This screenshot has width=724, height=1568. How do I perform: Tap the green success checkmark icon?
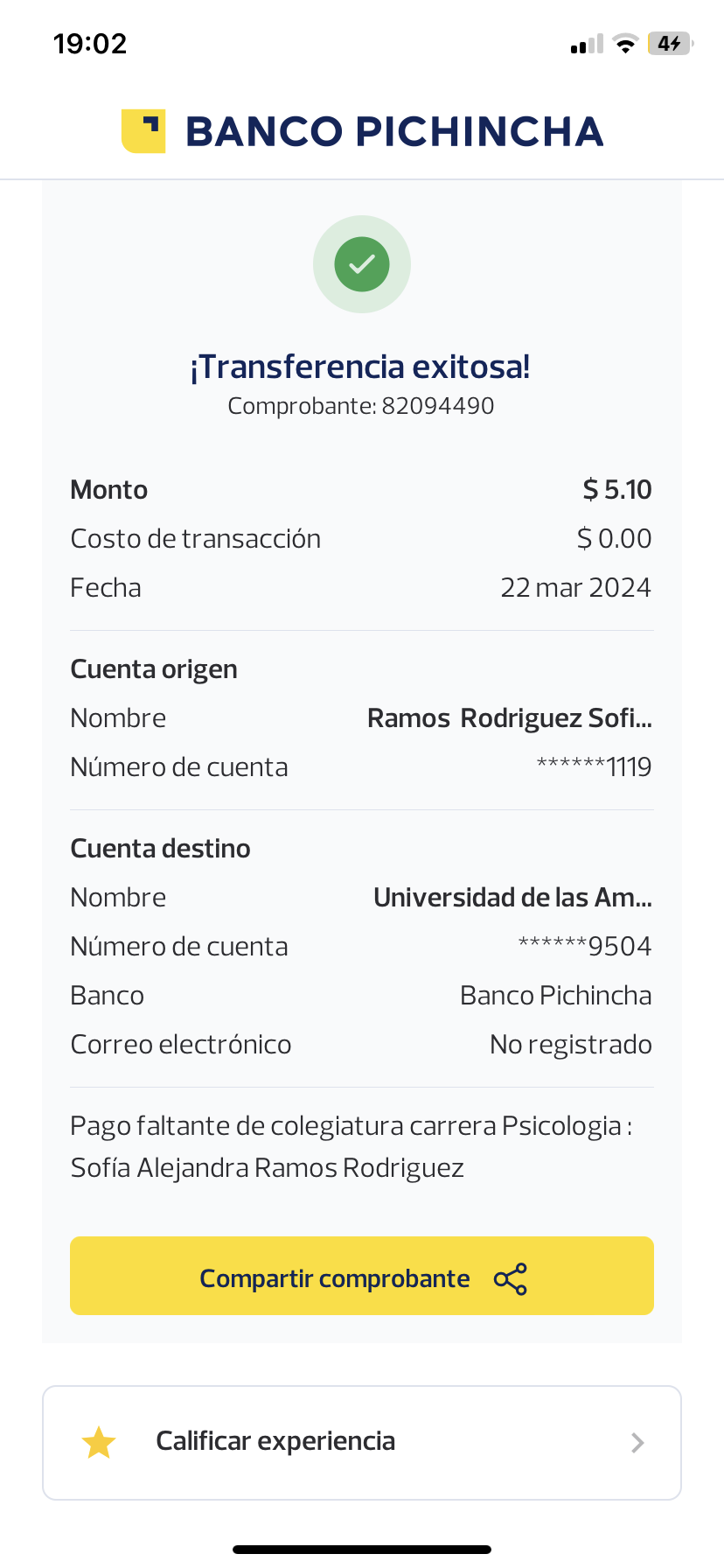coord(362,264)
